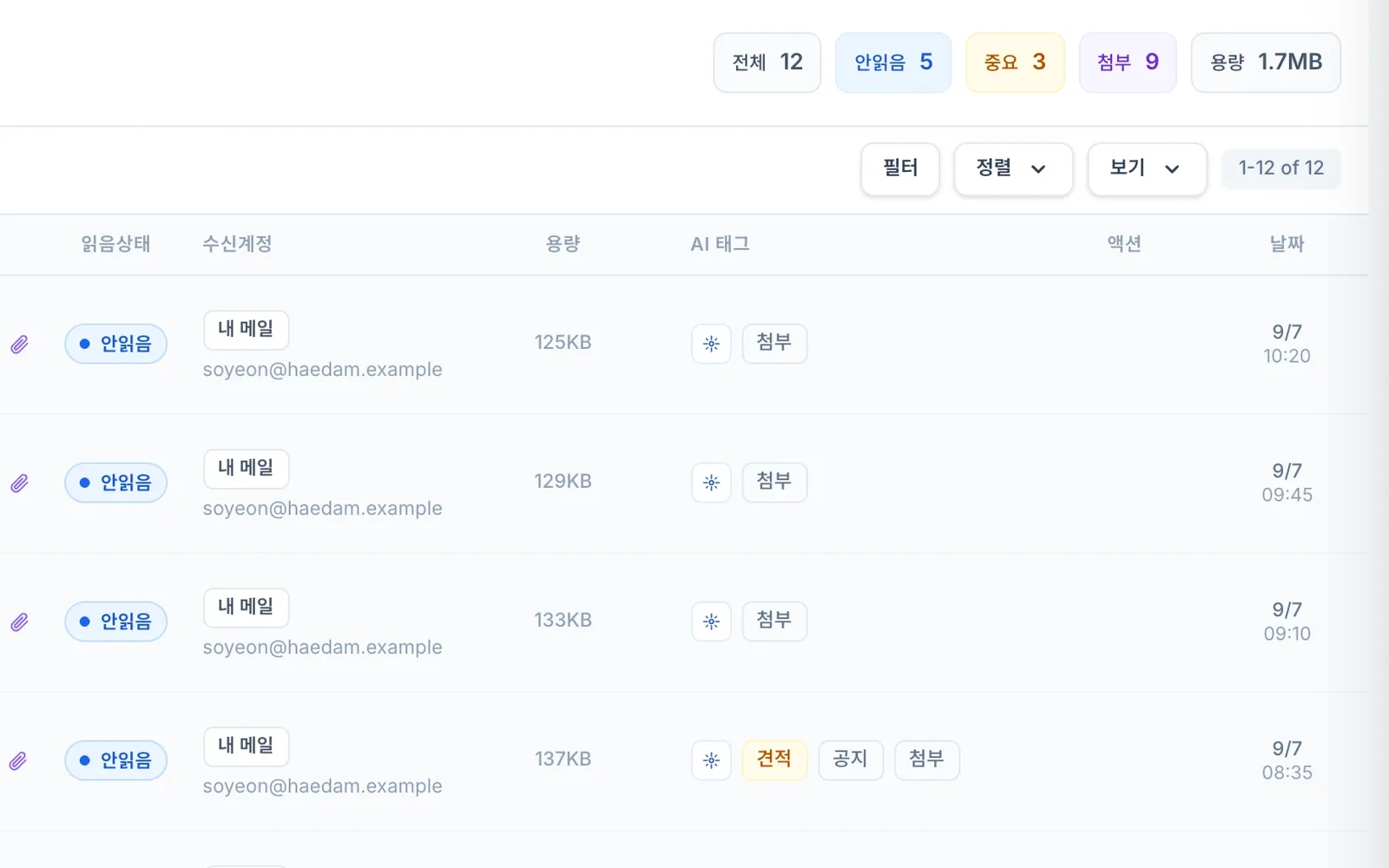Viewport: 1389px width, 868px height.
Task: Click the AI sparkle icon on the 125KB row
Action: point(711,344)
